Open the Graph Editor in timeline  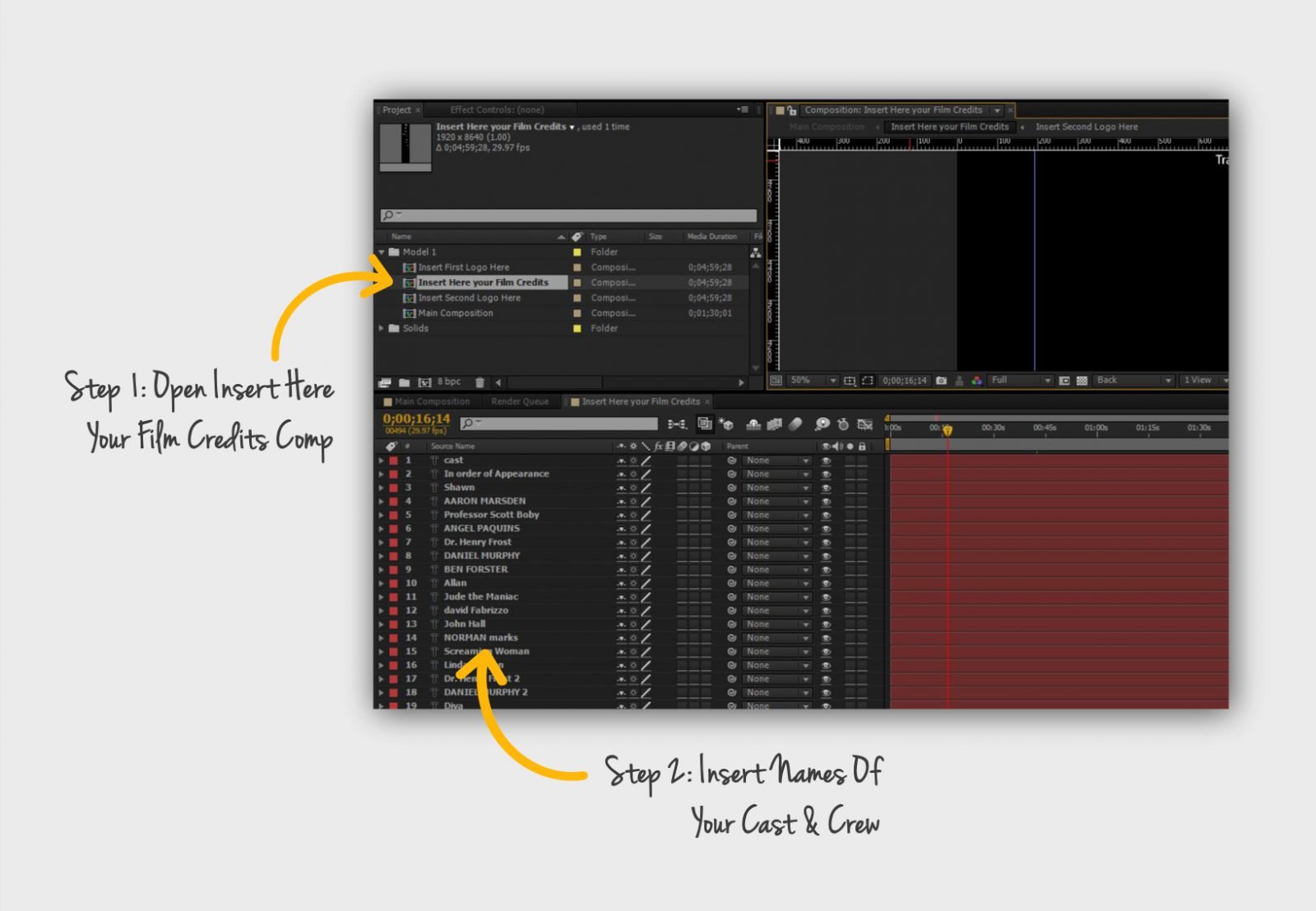864,424
